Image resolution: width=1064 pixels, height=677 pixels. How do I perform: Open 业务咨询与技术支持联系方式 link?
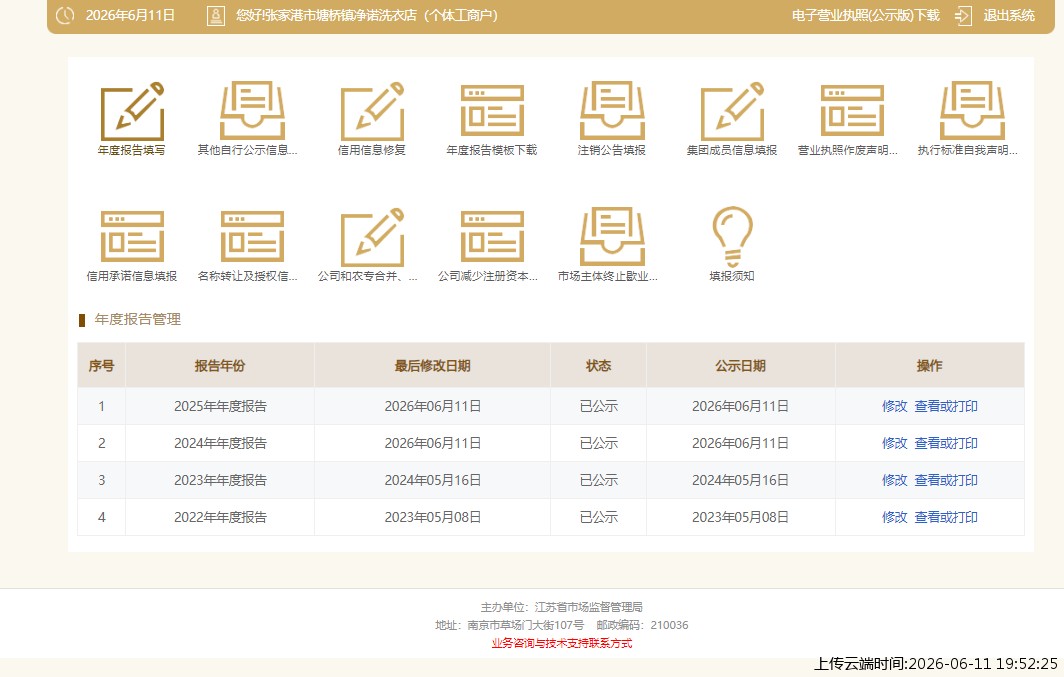point(561,643)
